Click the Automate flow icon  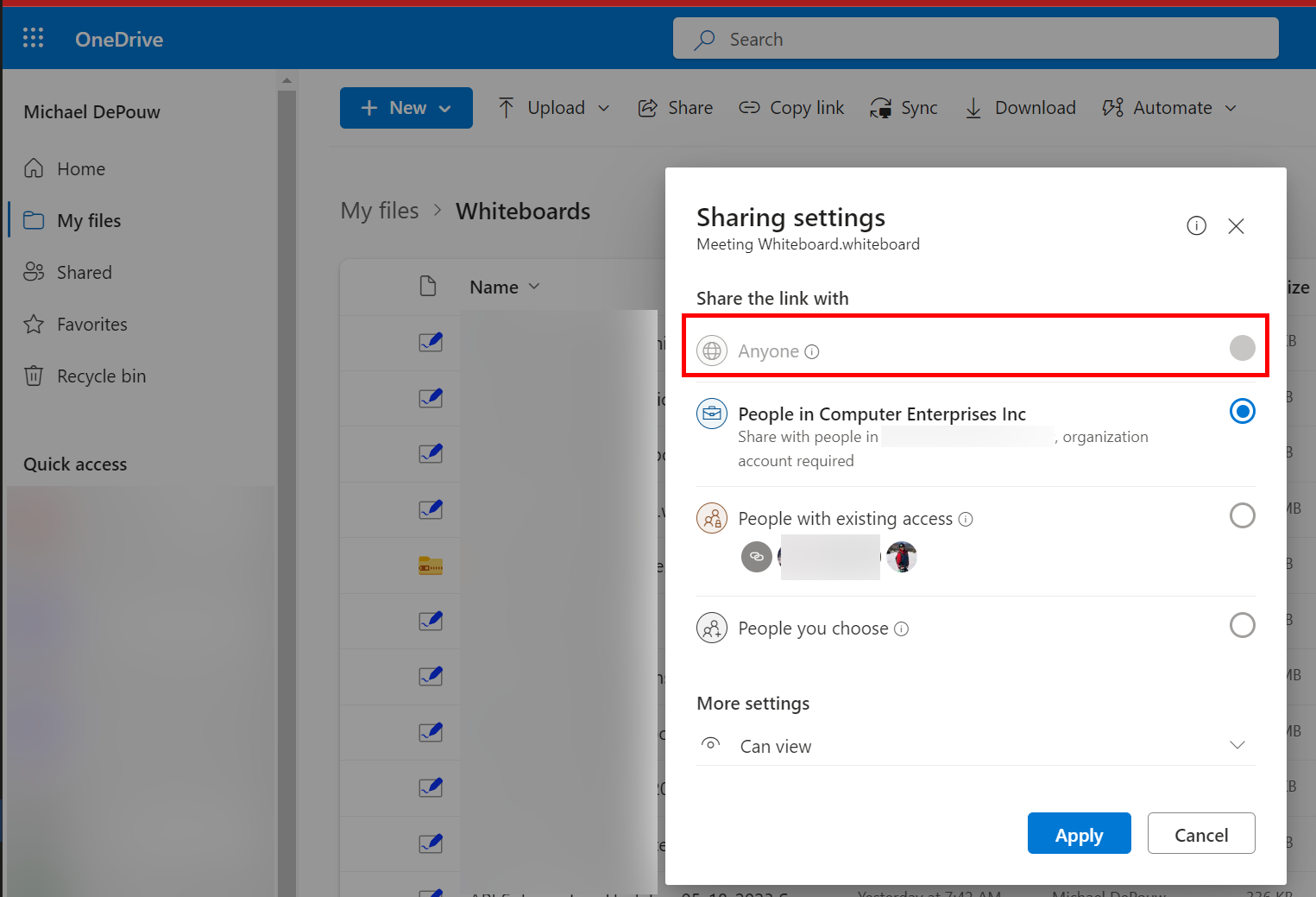click(1113, 108)
